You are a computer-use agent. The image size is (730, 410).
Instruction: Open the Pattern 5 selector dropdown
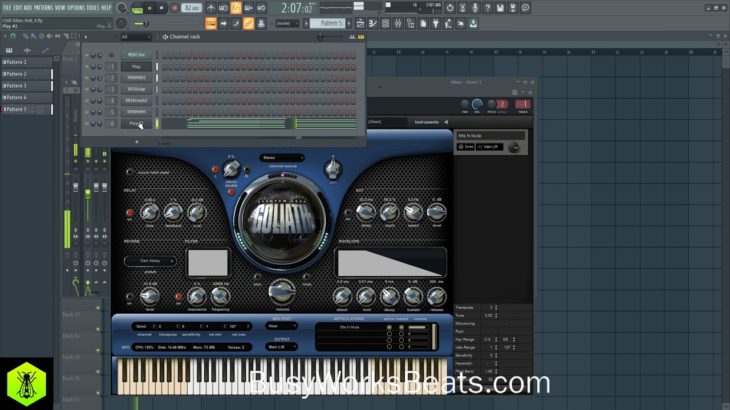coord(327,23)
